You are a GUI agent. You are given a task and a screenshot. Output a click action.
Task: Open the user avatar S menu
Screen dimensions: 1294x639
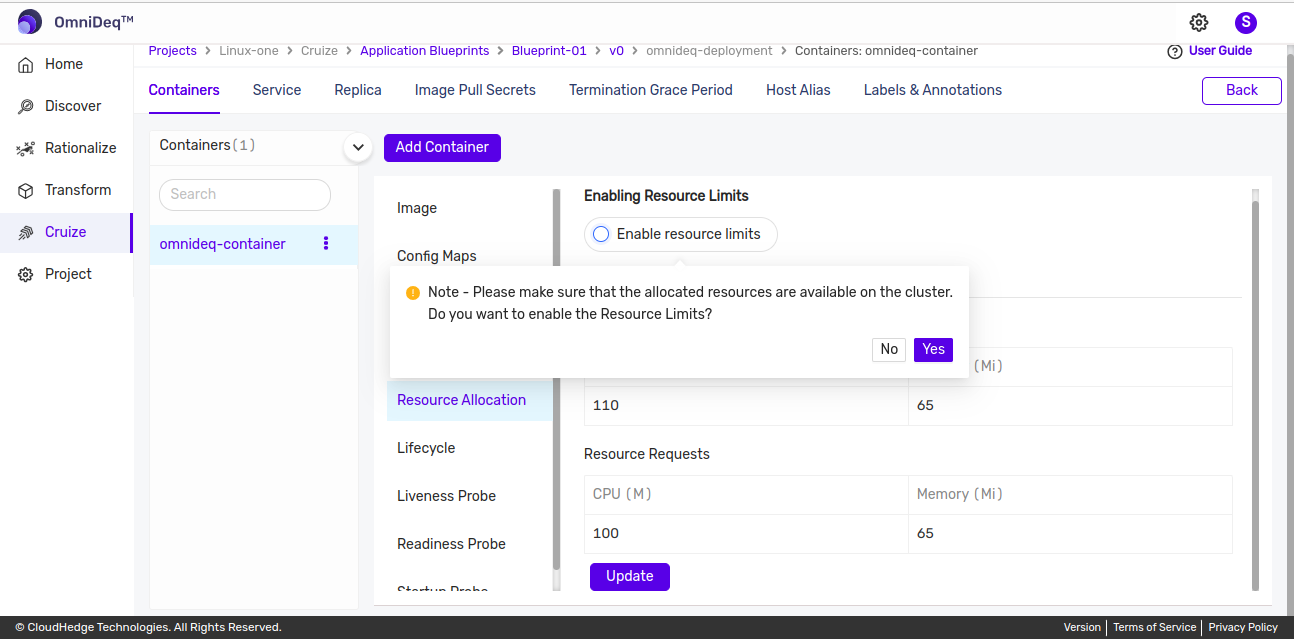click(1245, 22)
